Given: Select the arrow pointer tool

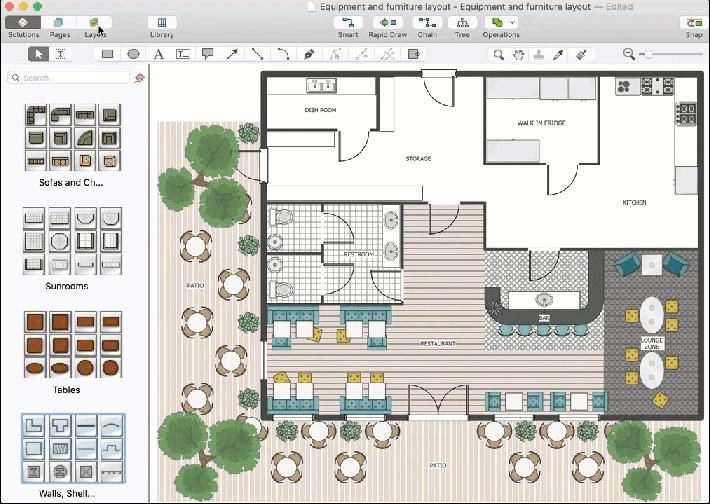Looking at the screenshot, I should (38, 54).
